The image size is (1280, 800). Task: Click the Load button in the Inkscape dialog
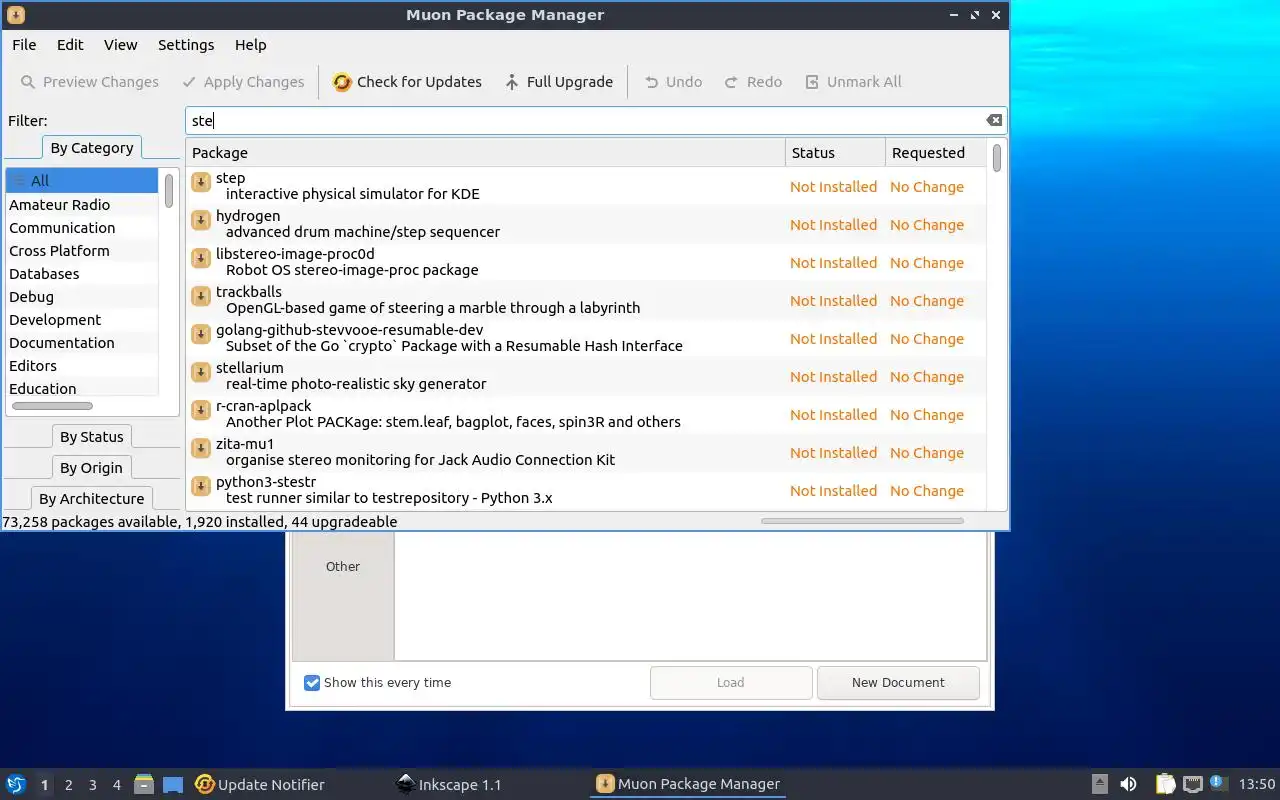click(731, 683)
